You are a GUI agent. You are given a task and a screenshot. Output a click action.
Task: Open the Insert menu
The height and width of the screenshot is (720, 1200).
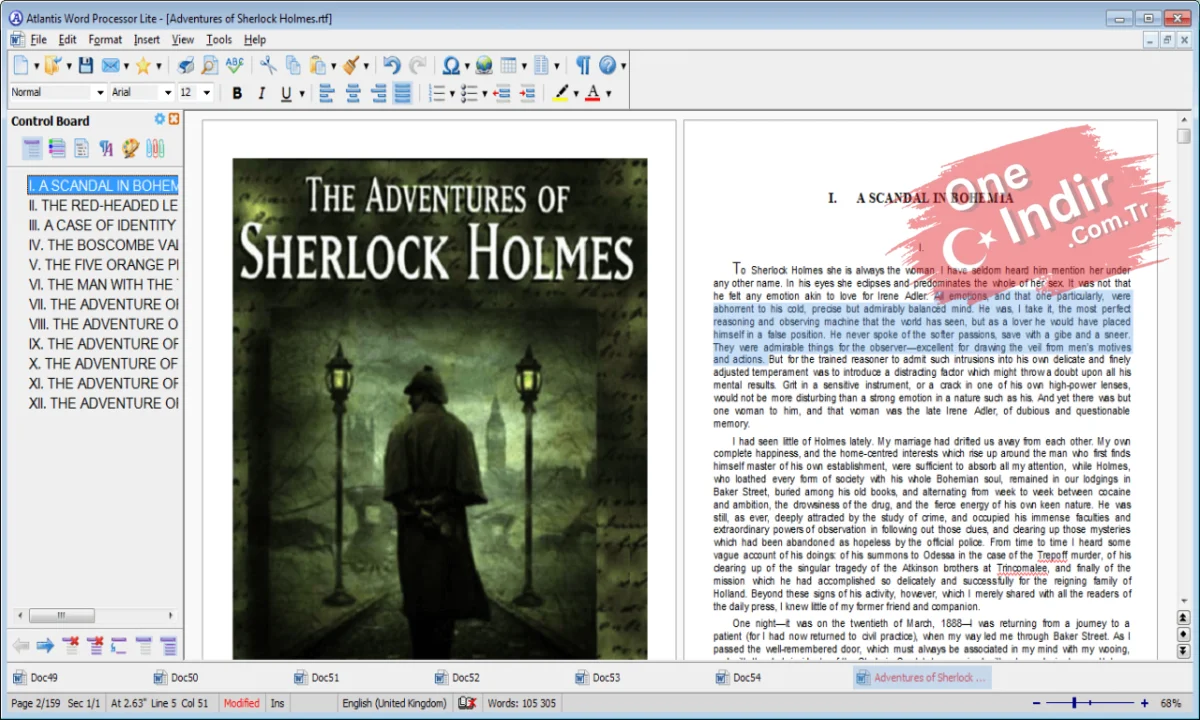tap(147, 40)
